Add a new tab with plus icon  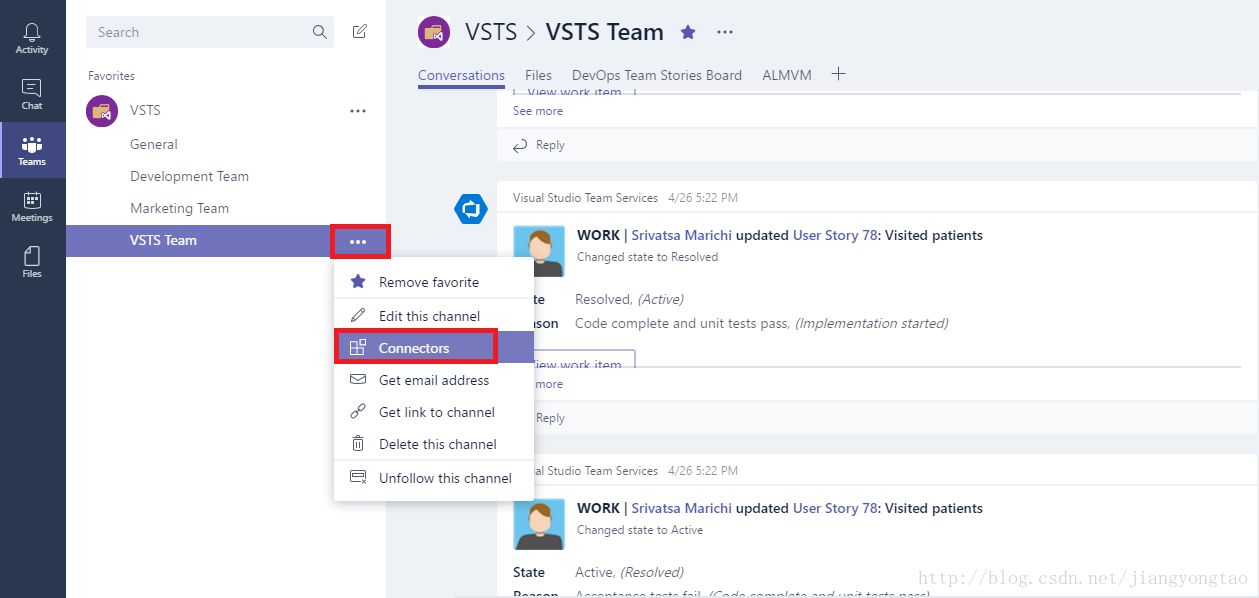pyautogui.click(x=839, y=74)
